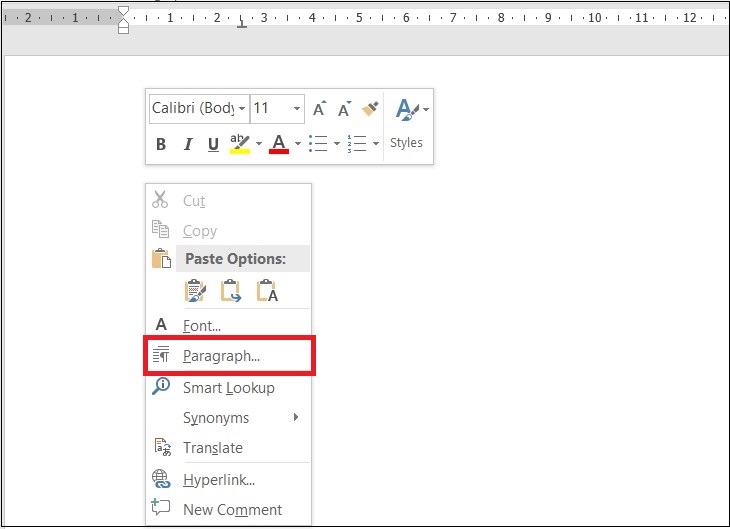Click the Paste Options header
The width and height of the screenshot is (730, 529).
tap(243, 258)
